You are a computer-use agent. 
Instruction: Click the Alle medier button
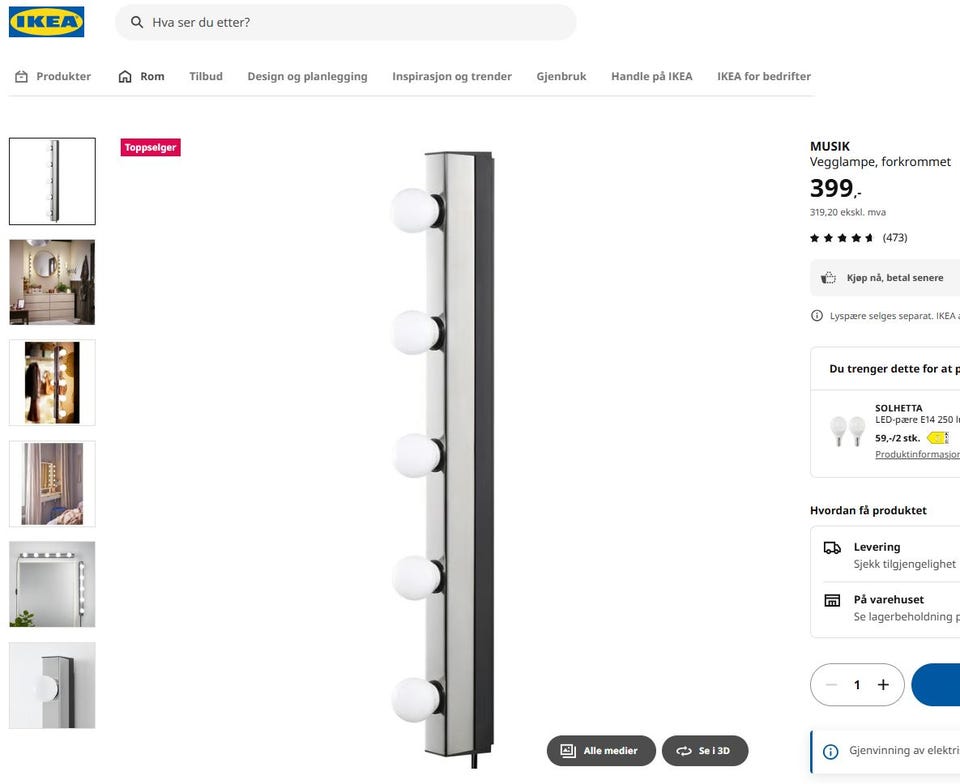601,751
